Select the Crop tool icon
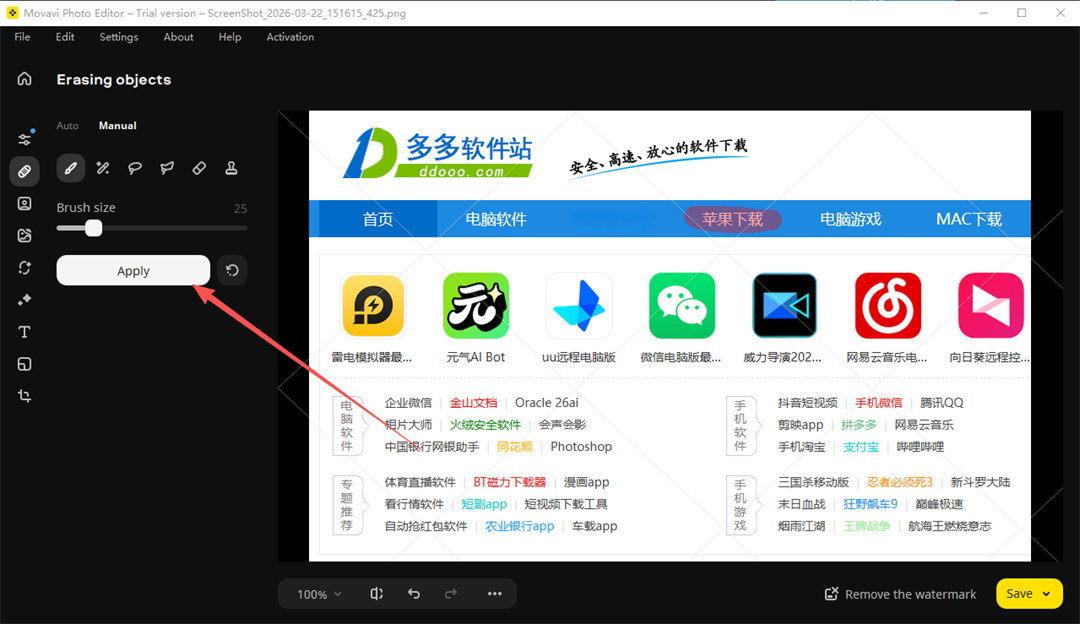This screenshot has width=1080, height=624. point(24,396)
